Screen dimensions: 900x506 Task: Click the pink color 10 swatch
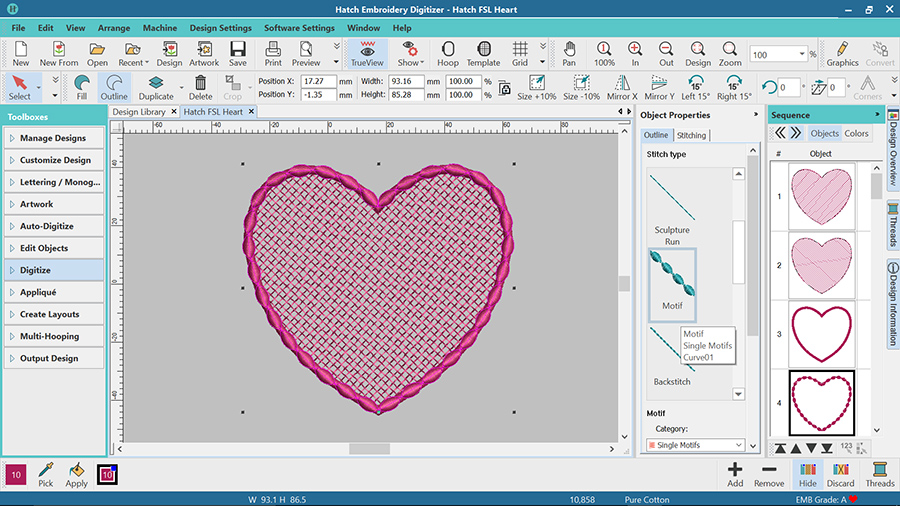[x=16, y=475]
